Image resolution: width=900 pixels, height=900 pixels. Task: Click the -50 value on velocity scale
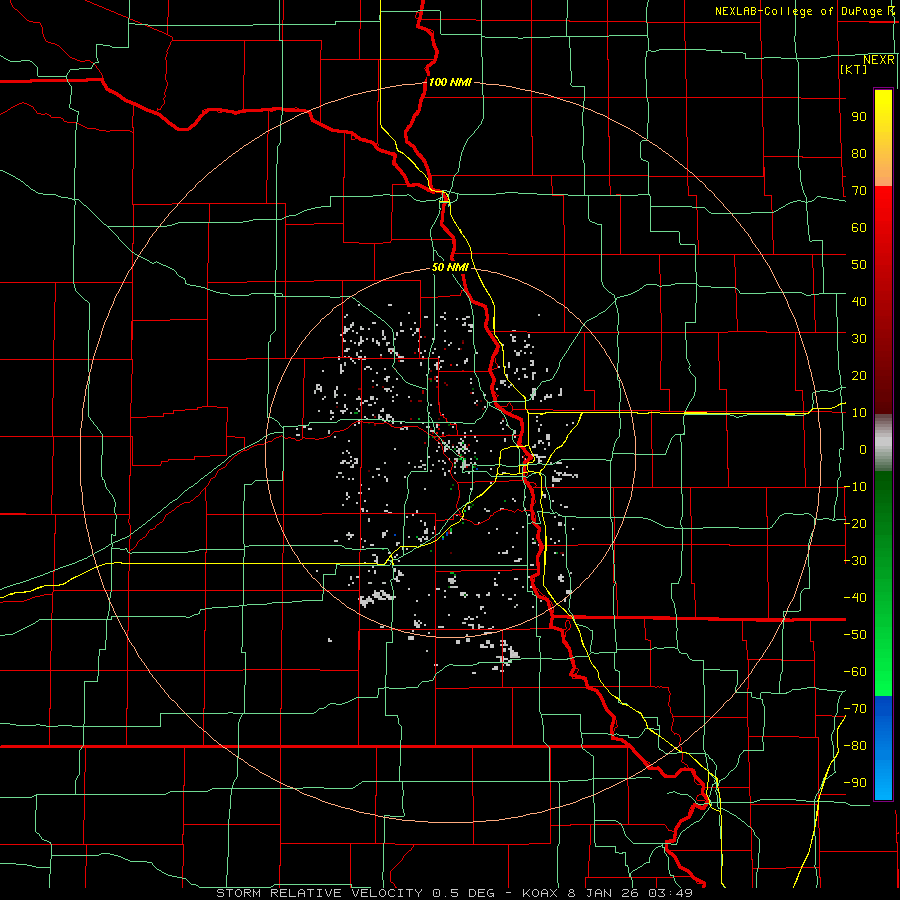855,635
